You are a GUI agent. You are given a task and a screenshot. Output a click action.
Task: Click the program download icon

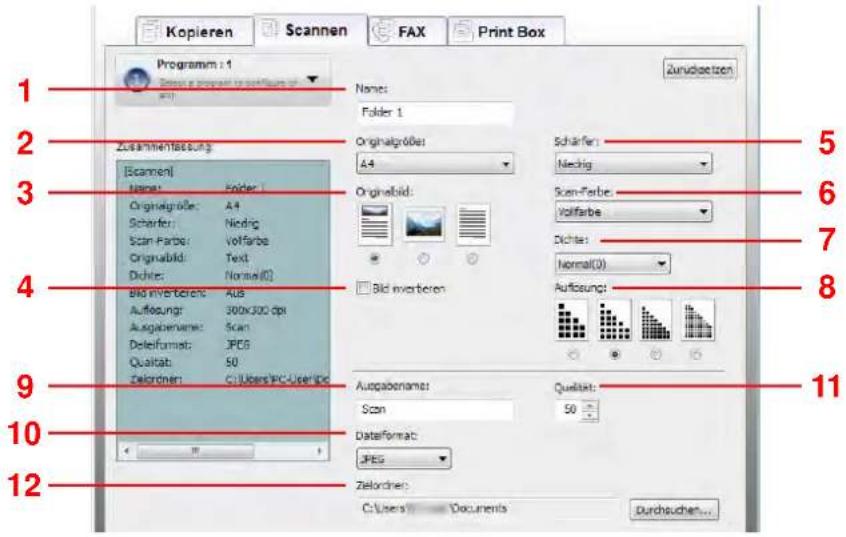[137, 80]
